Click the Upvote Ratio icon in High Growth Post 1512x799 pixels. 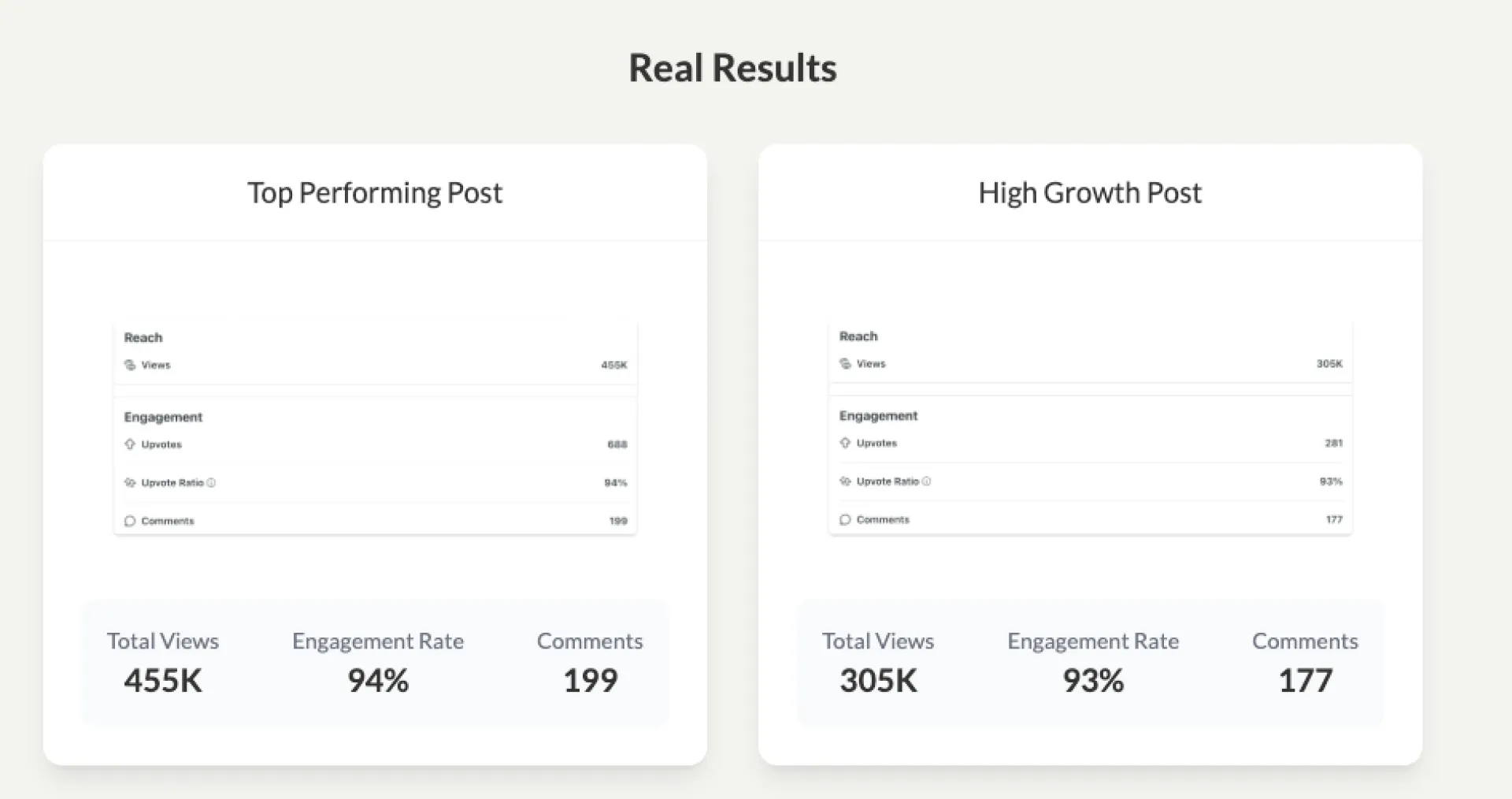[x=845, y=481]
